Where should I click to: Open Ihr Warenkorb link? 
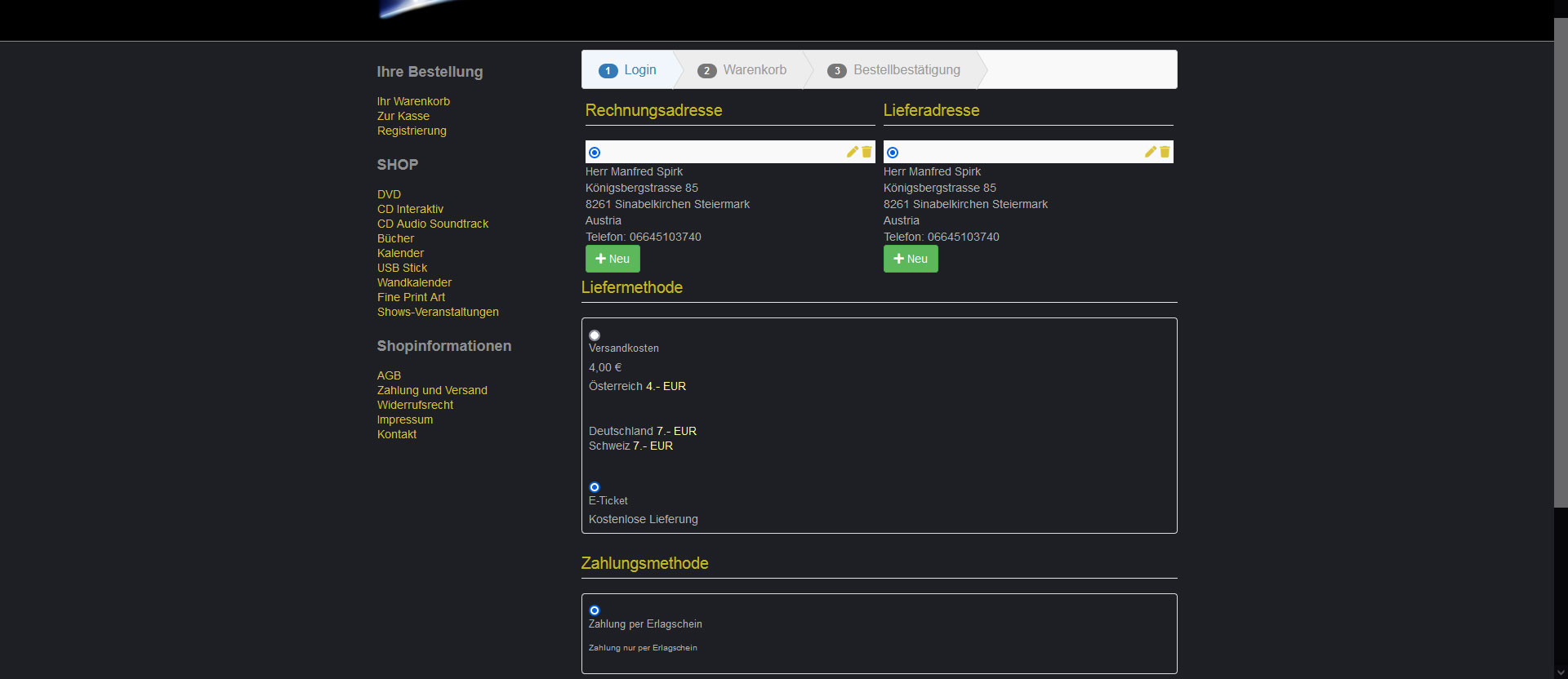413,101
